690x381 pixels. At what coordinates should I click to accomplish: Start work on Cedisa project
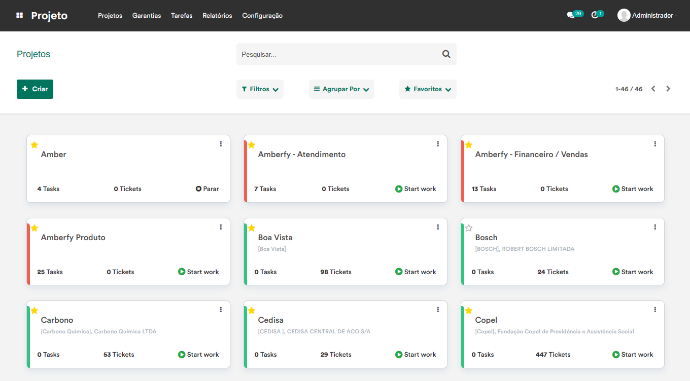[415, 355]
